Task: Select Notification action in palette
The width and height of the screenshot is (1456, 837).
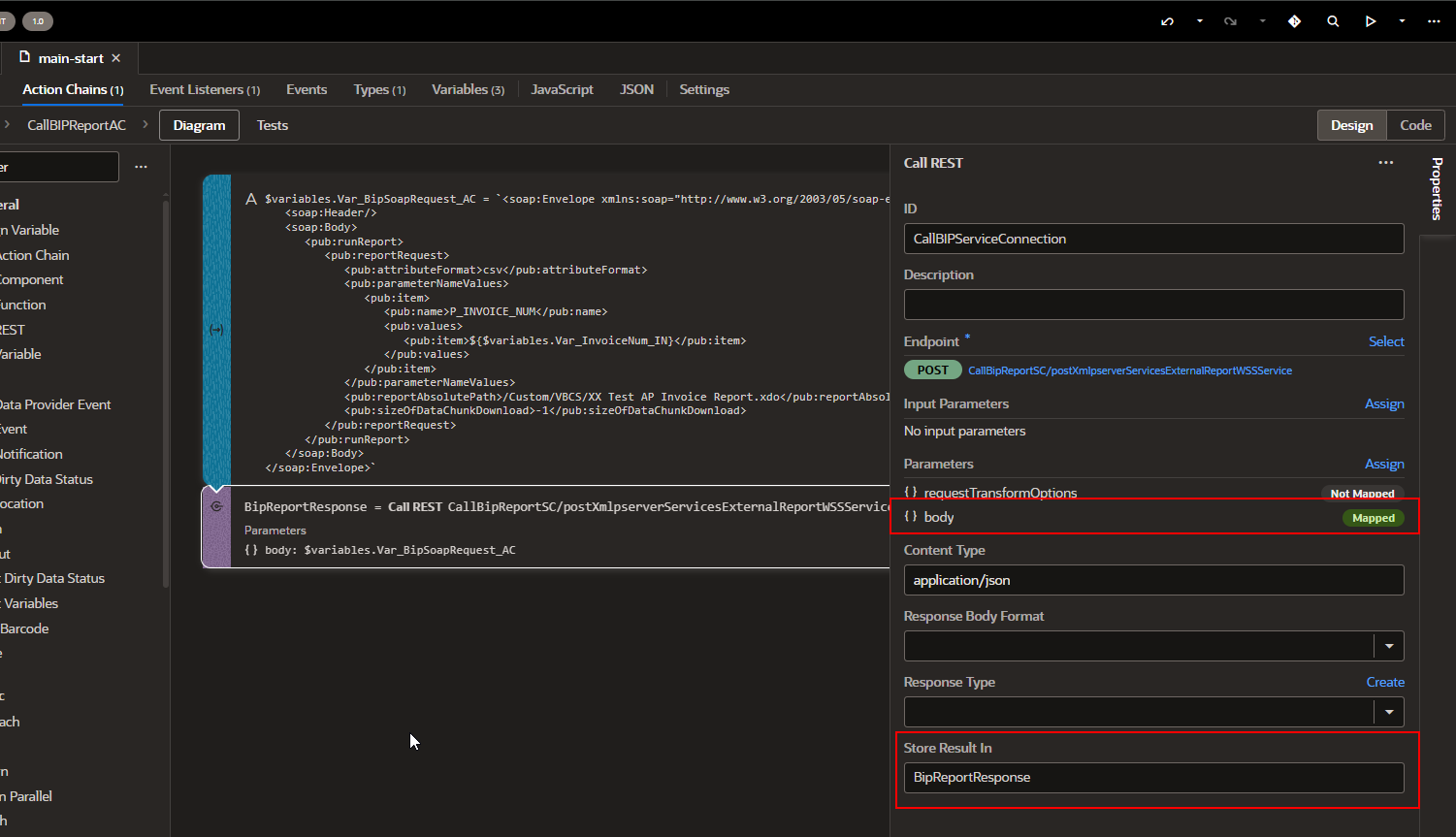Action: pyautogui.click(x=31, y=454)
